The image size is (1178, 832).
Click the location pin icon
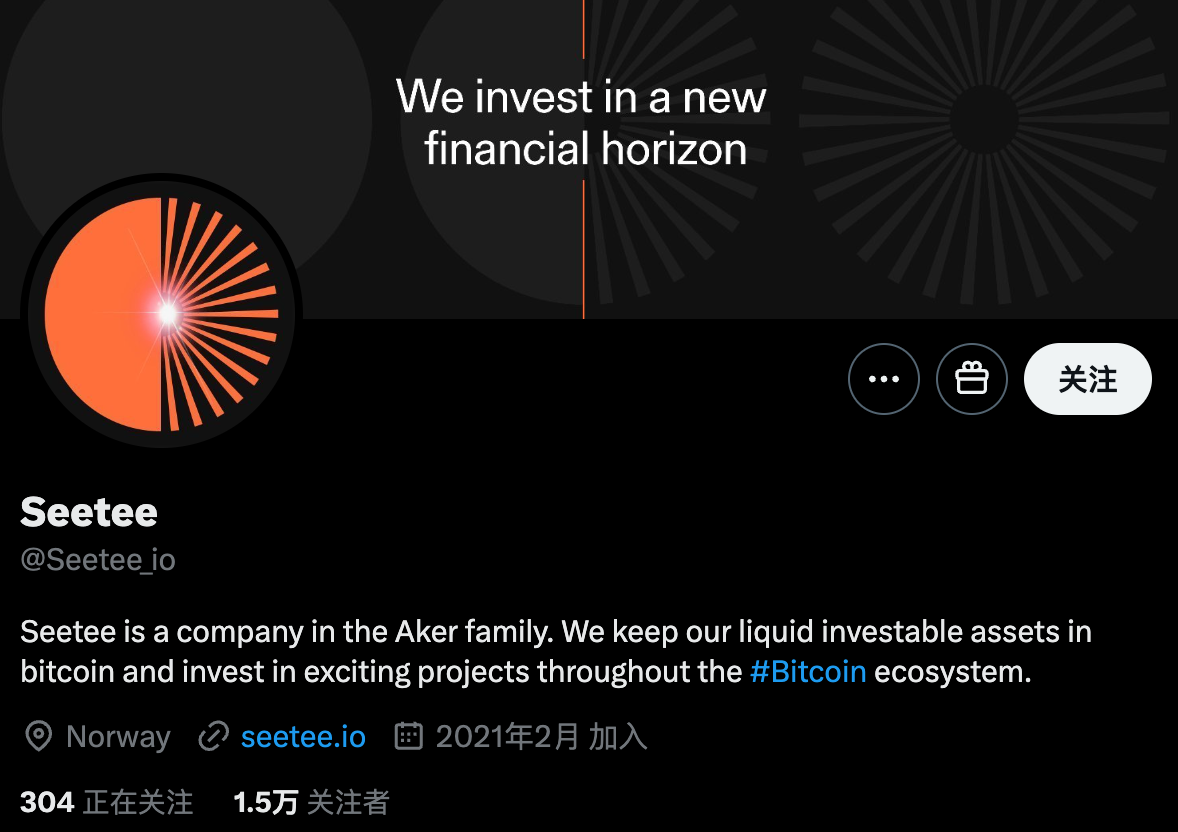(38, 738)
